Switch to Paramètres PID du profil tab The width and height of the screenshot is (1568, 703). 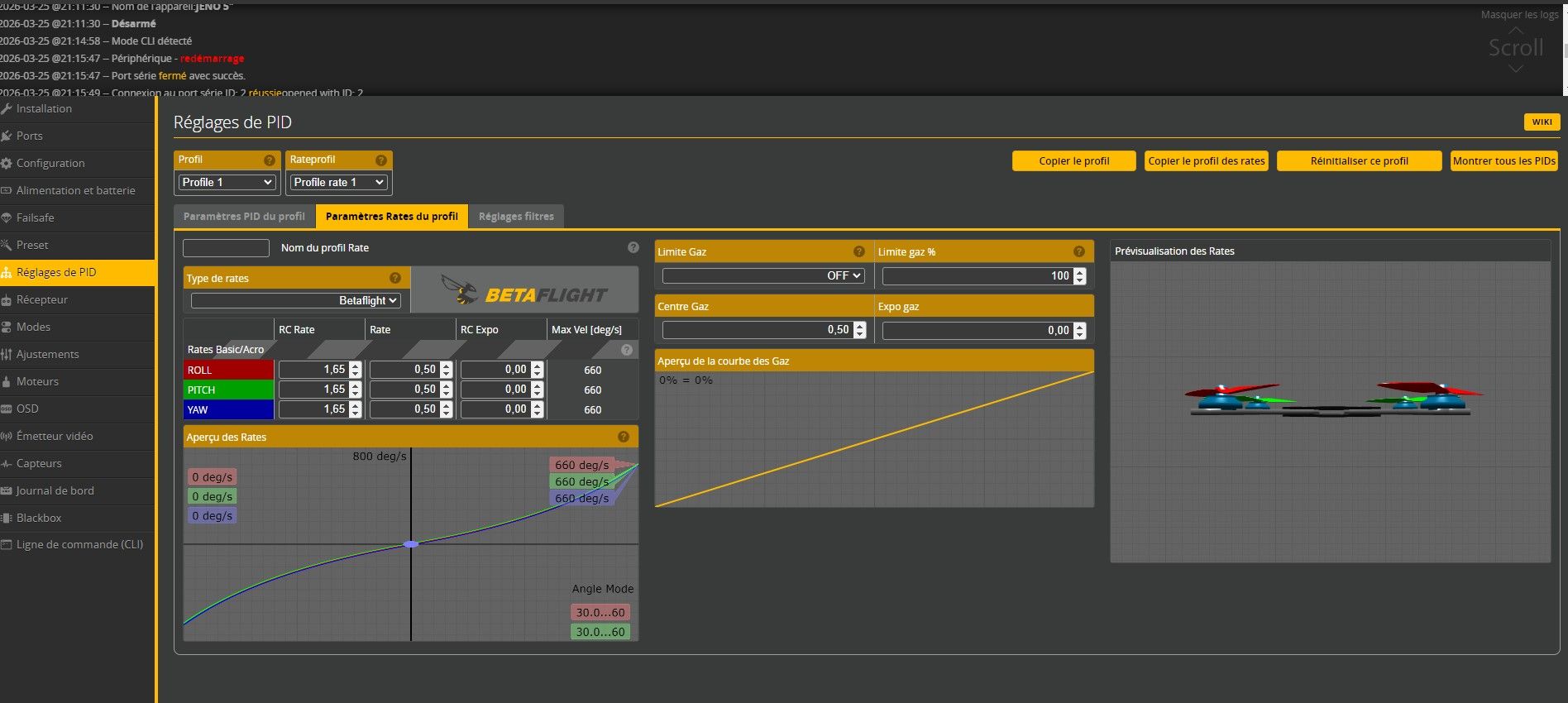(244, 217)
